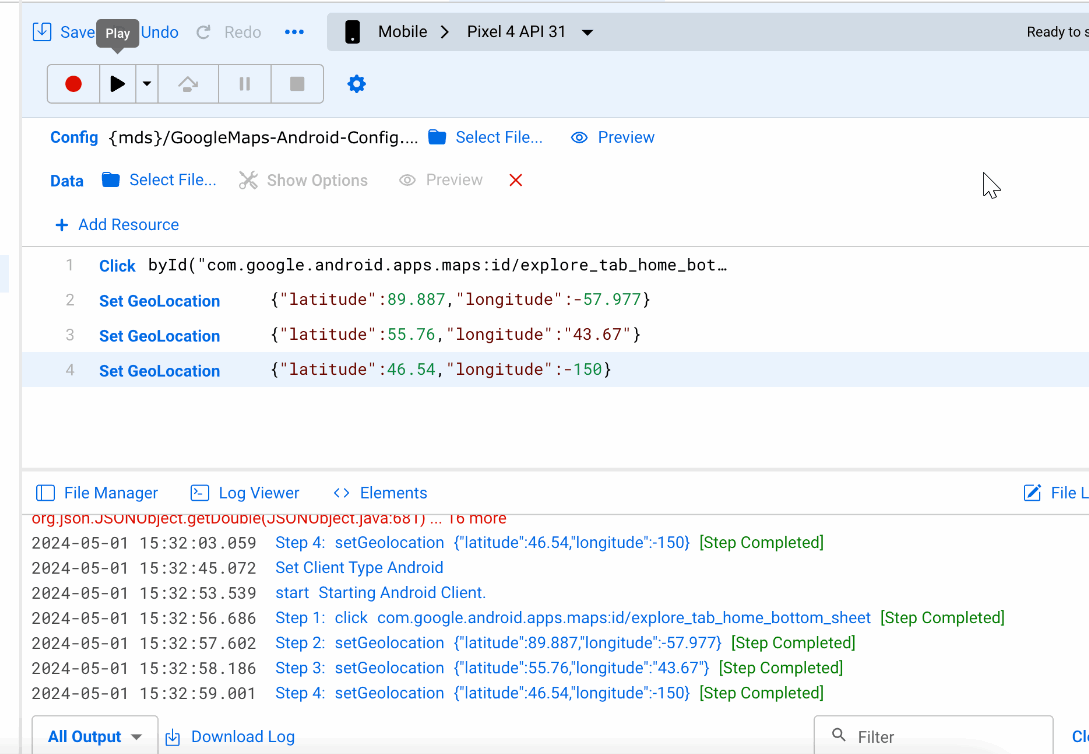Select step 2 Set GeoLocation command

[x=160, y=301]
